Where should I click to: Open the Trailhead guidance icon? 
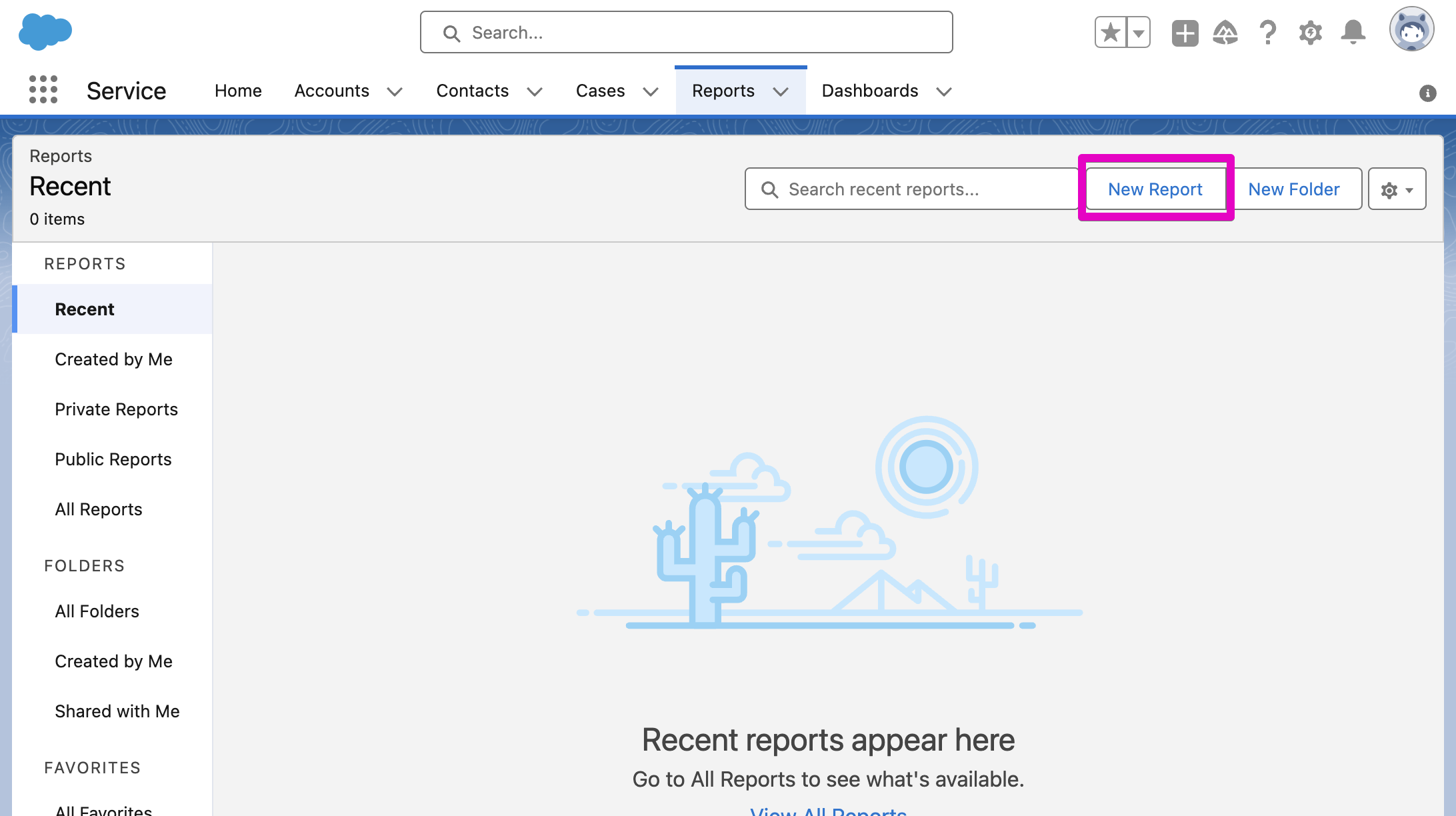(x=1225, y=32)
